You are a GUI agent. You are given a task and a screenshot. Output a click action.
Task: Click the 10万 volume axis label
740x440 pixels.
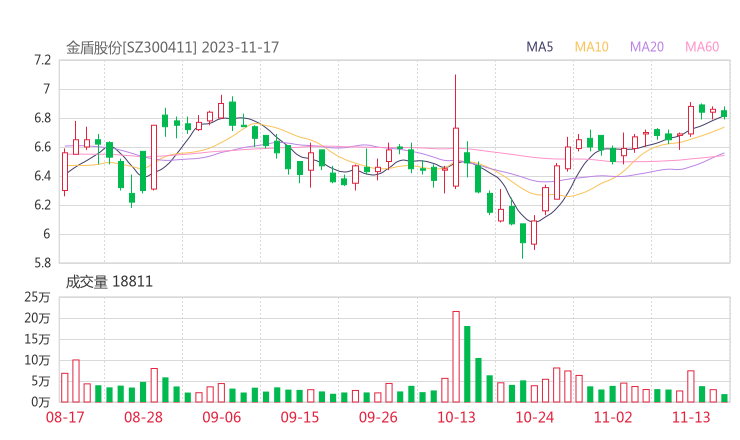coord(37,360)
